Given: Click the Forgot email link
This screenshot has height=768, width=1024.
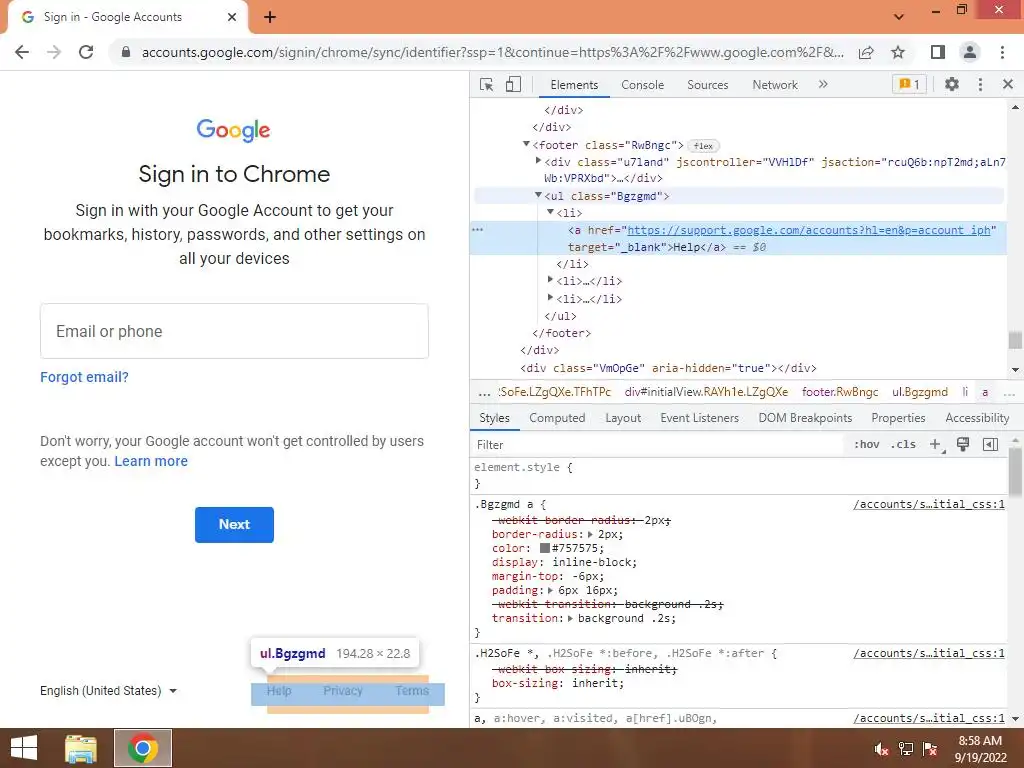Looking at the screenshot, I should [84, 377].
